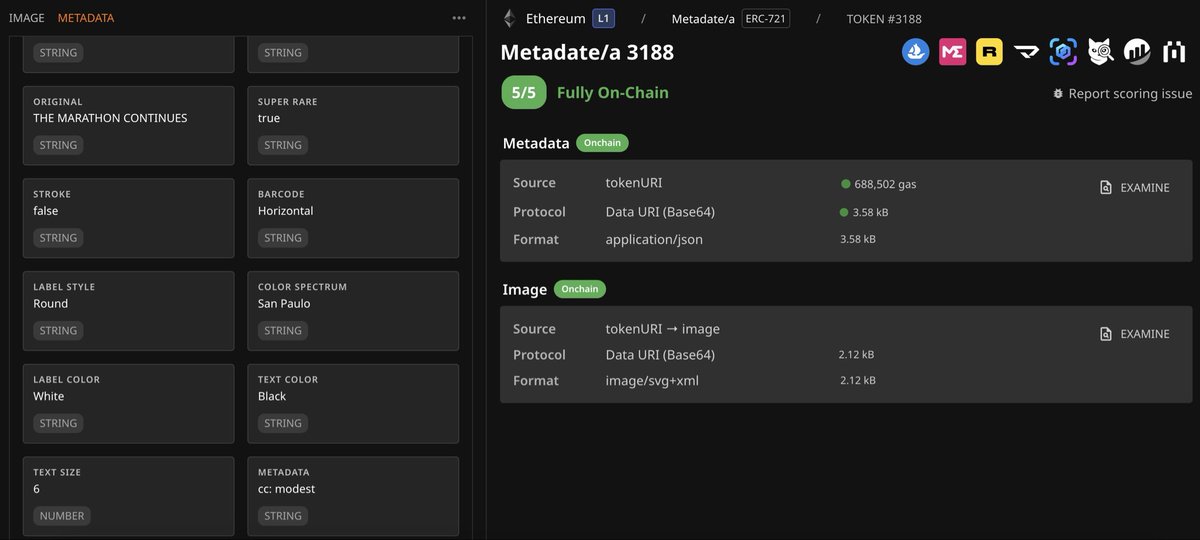Open the OpenSea marketplace icon
This screenshot has height=540, width=1200.
(915, 52)
